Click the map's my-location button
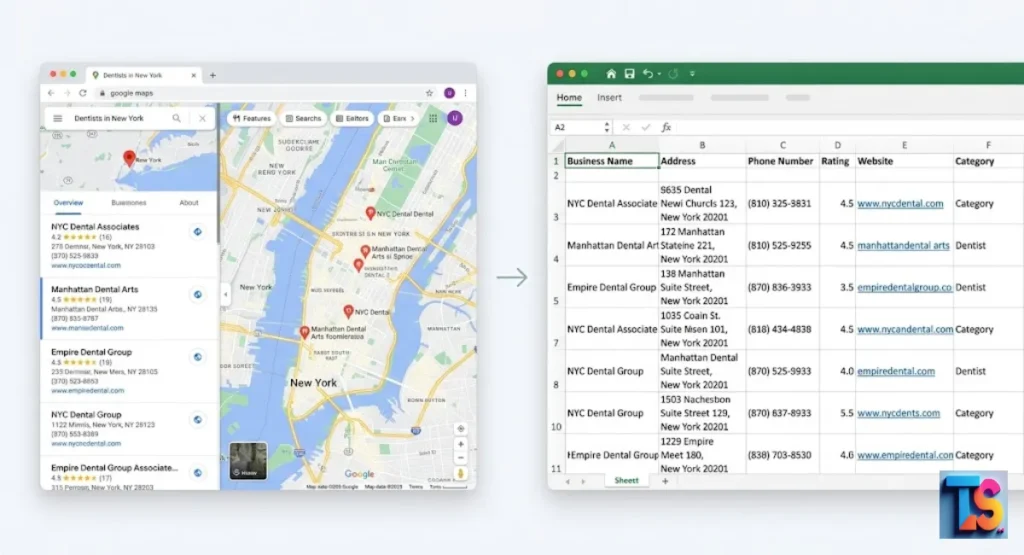1024x555 pixels. pos(460,429)
